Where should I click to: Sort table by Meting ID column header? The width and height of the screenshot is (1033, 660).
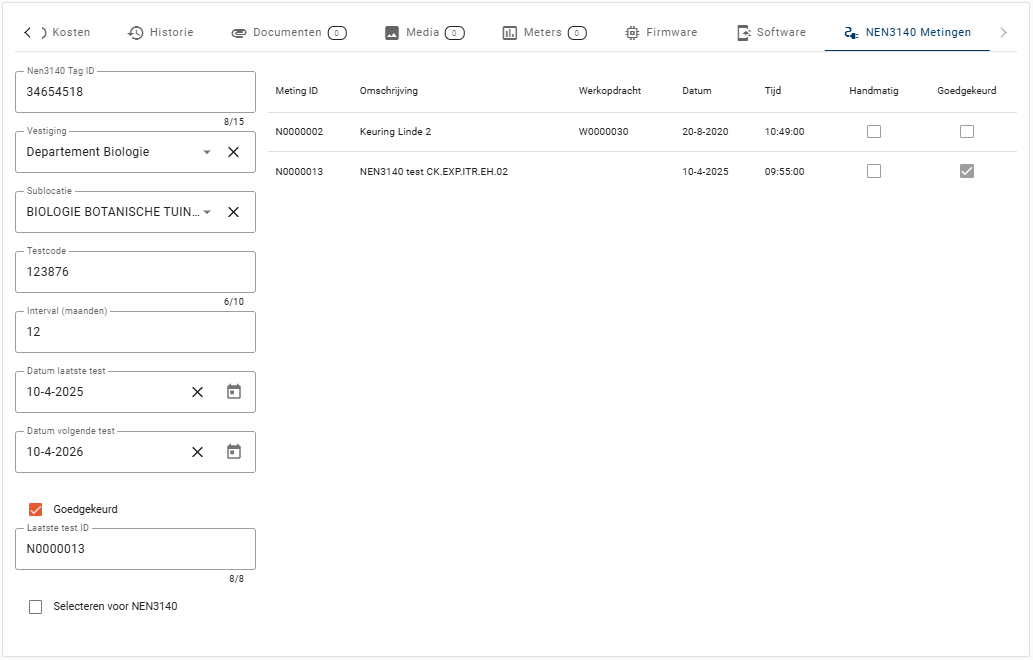[296, 91]
